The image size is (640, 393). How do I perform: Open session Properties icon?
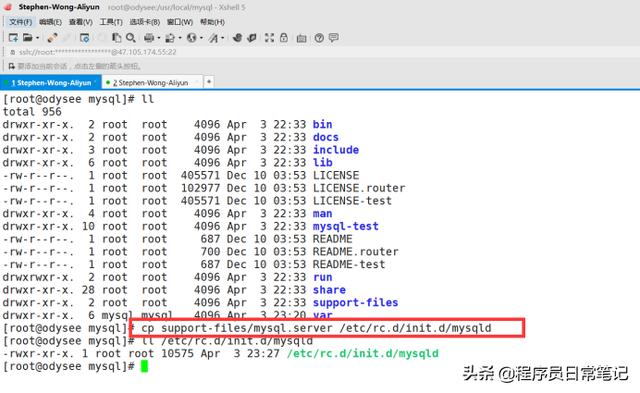point(84,38)
